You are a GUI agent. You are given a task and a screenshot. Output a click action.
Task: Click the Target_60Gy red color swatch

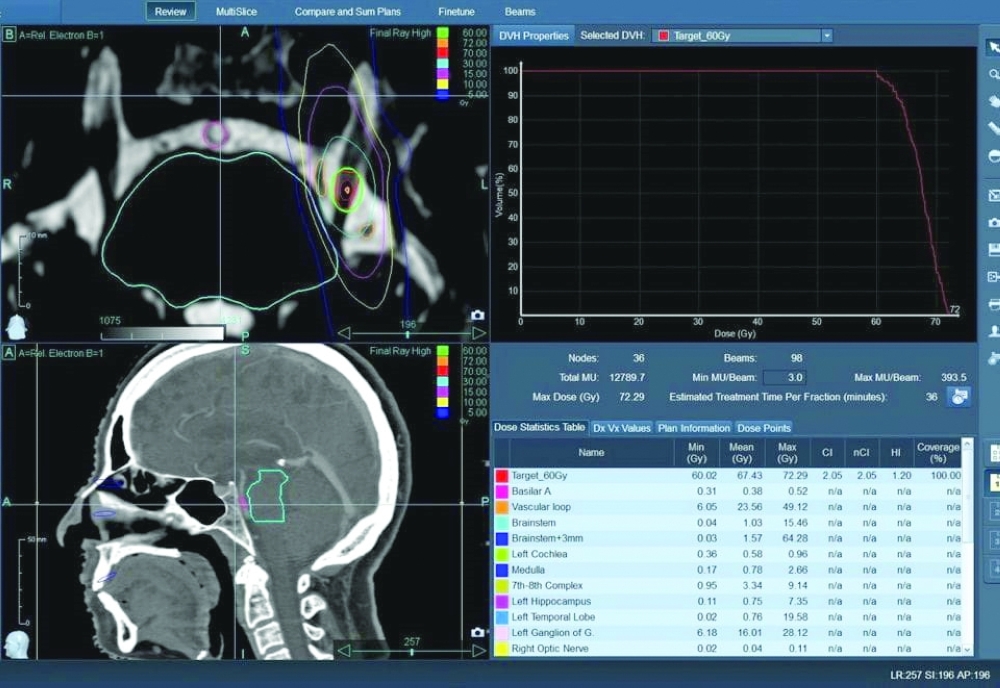501,476
